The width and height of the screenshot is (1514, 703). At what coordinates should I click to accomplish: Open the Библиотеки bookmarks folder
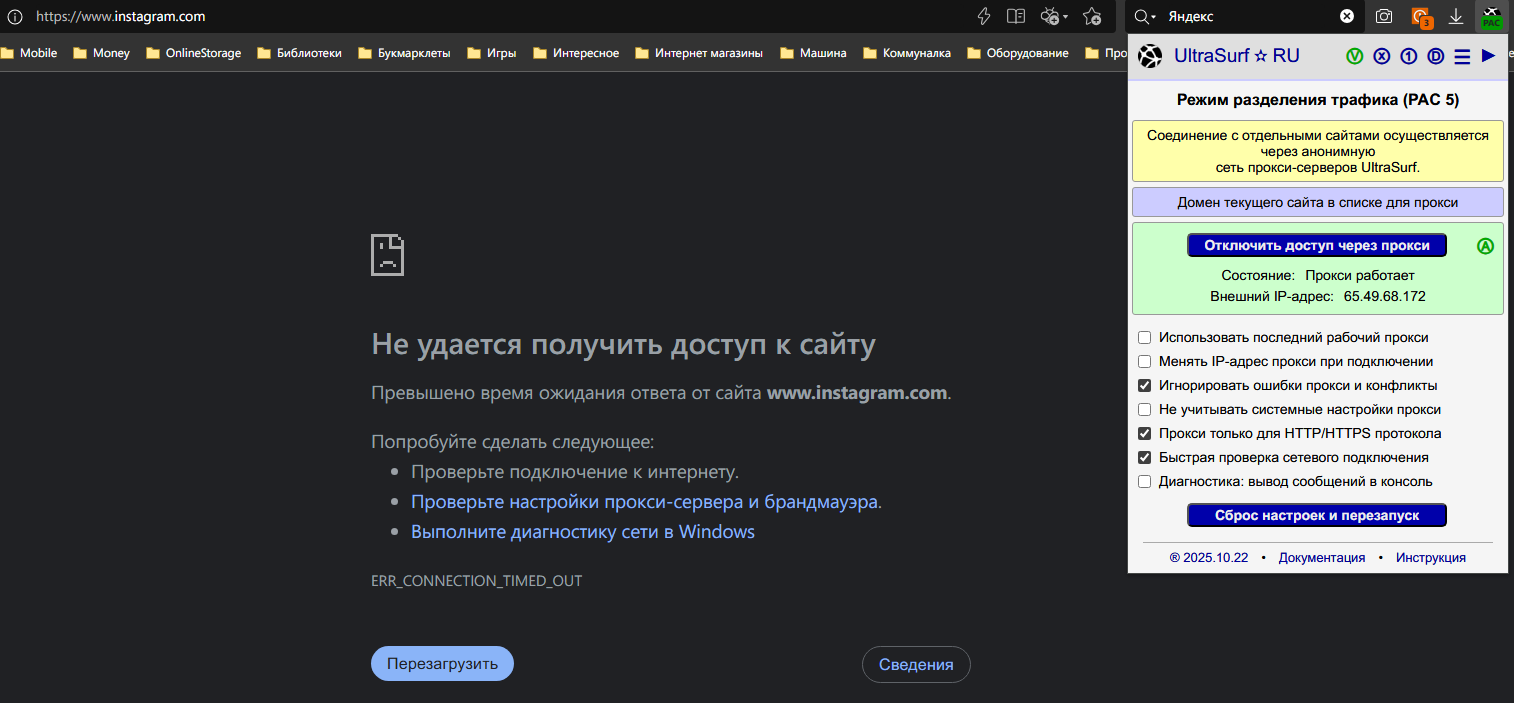tap(299, 53)
